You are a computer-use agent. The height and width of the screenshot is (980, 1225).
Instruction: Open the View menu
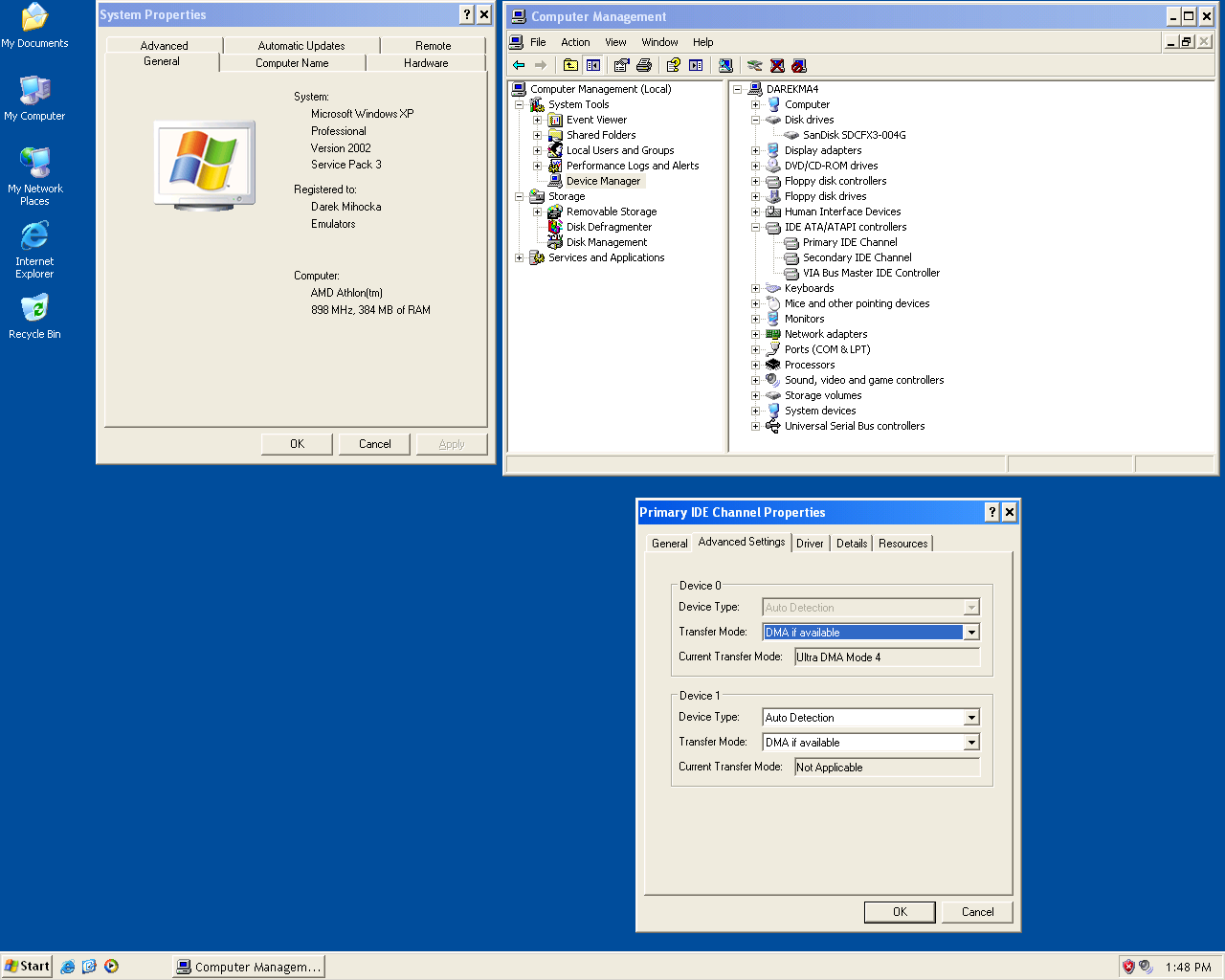(x=615, y=42)
